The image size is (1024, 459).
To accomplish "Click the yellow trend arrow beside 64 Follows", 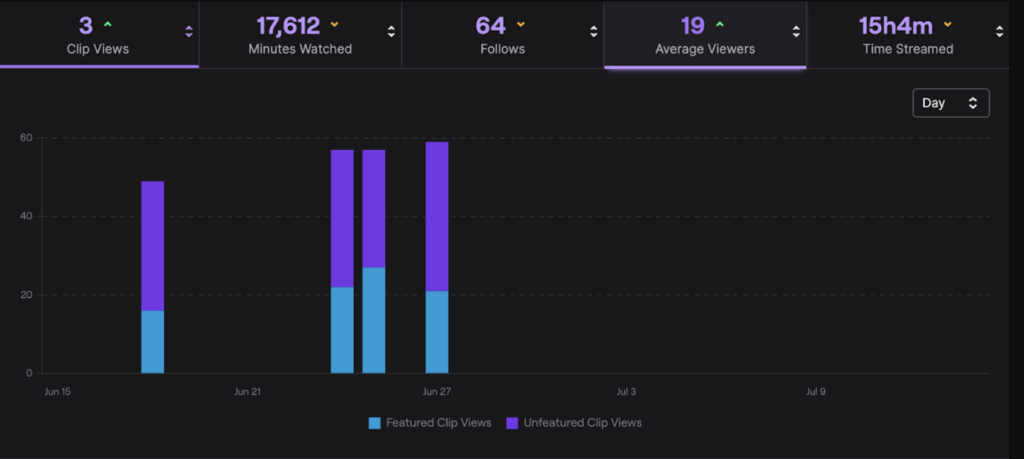I will pyautogui.click(x=520, y=24).
